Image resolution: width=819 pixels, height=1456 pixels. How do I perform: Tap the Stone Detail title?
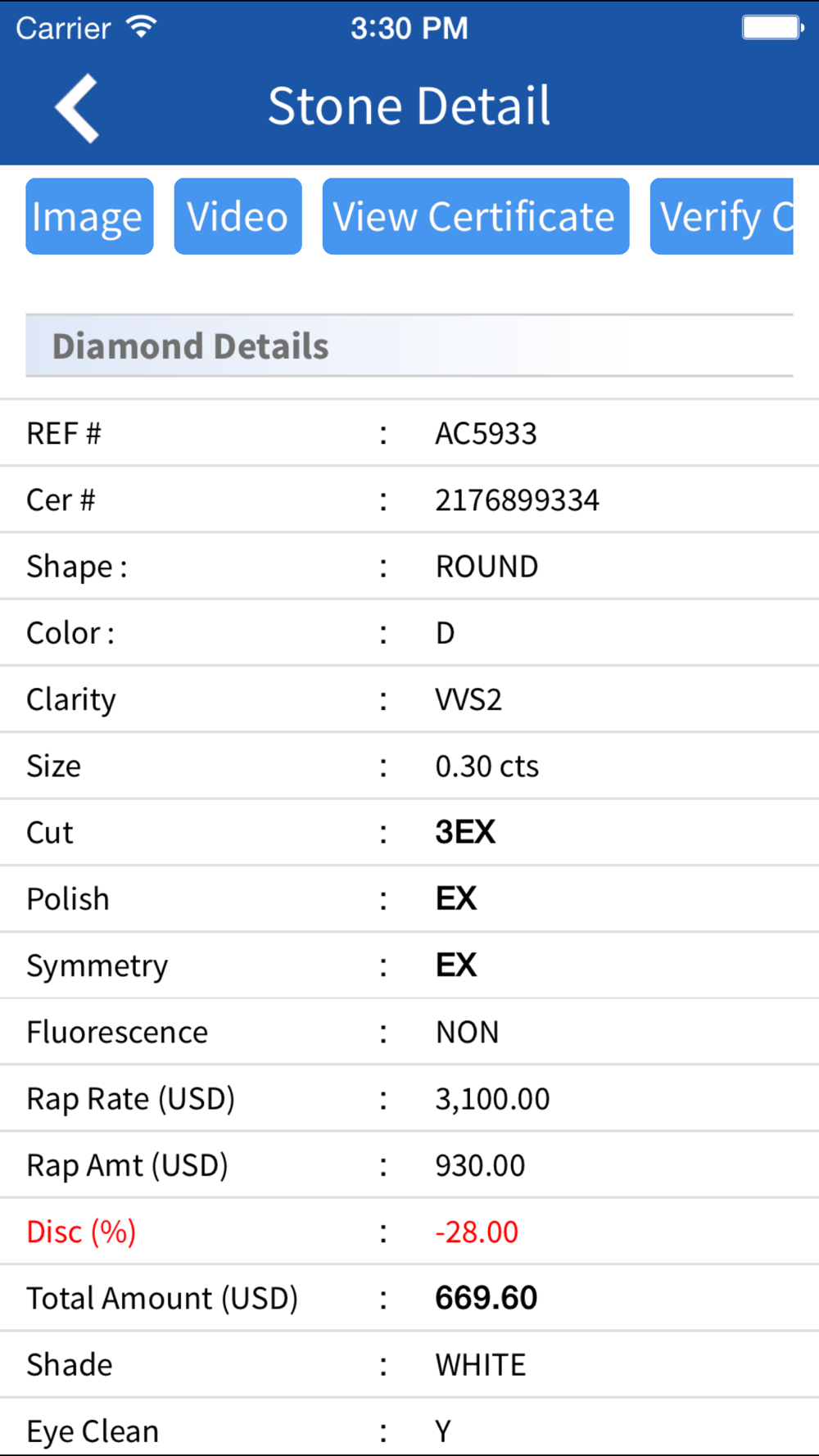(x=409, y=106)
